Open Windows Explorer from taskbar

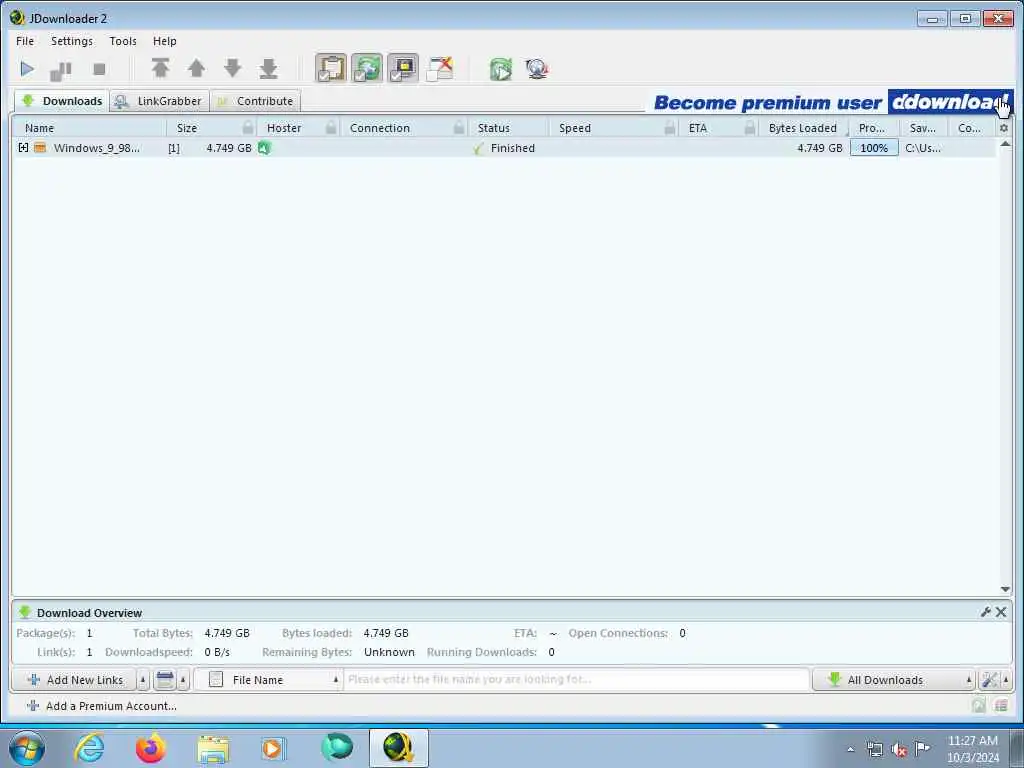point(213,748)
